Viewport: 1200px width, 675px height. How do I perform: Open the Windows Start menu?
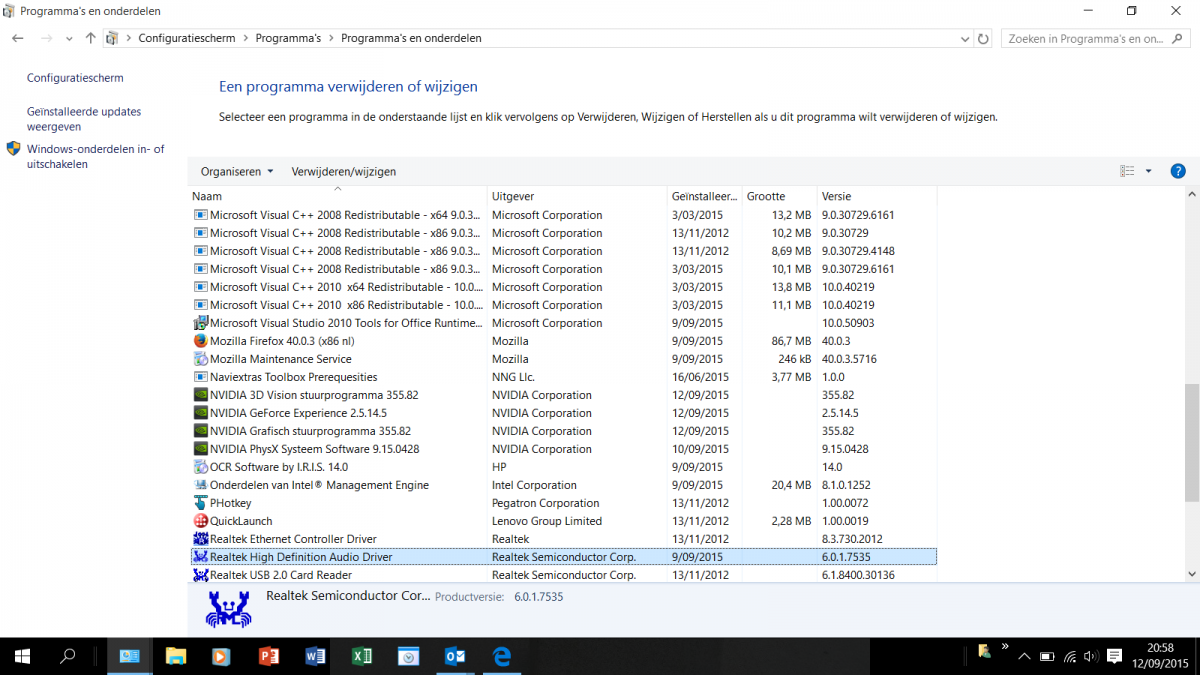[x=22, y=656]
